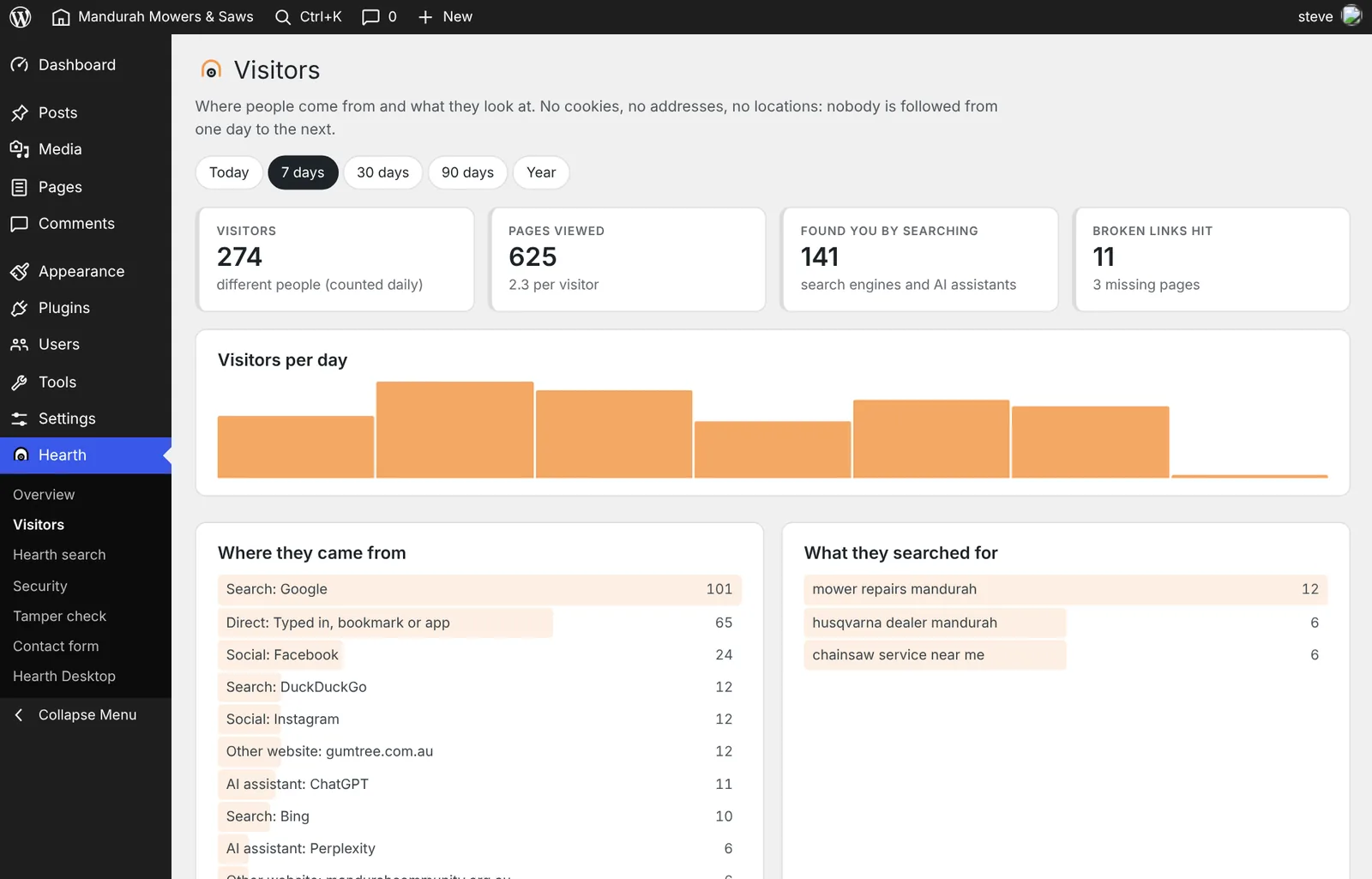The image size is (1372, 879).
Task: Click the chainsaw service near me row
Action: point(1066,655)
